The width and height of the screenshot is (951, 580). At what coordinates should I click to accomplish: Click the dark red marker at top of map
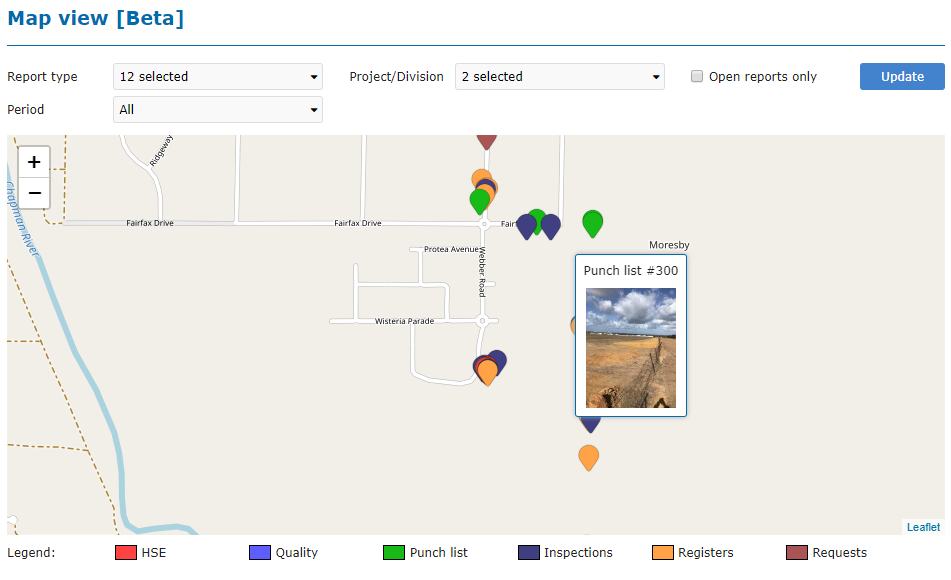point(486,139)
